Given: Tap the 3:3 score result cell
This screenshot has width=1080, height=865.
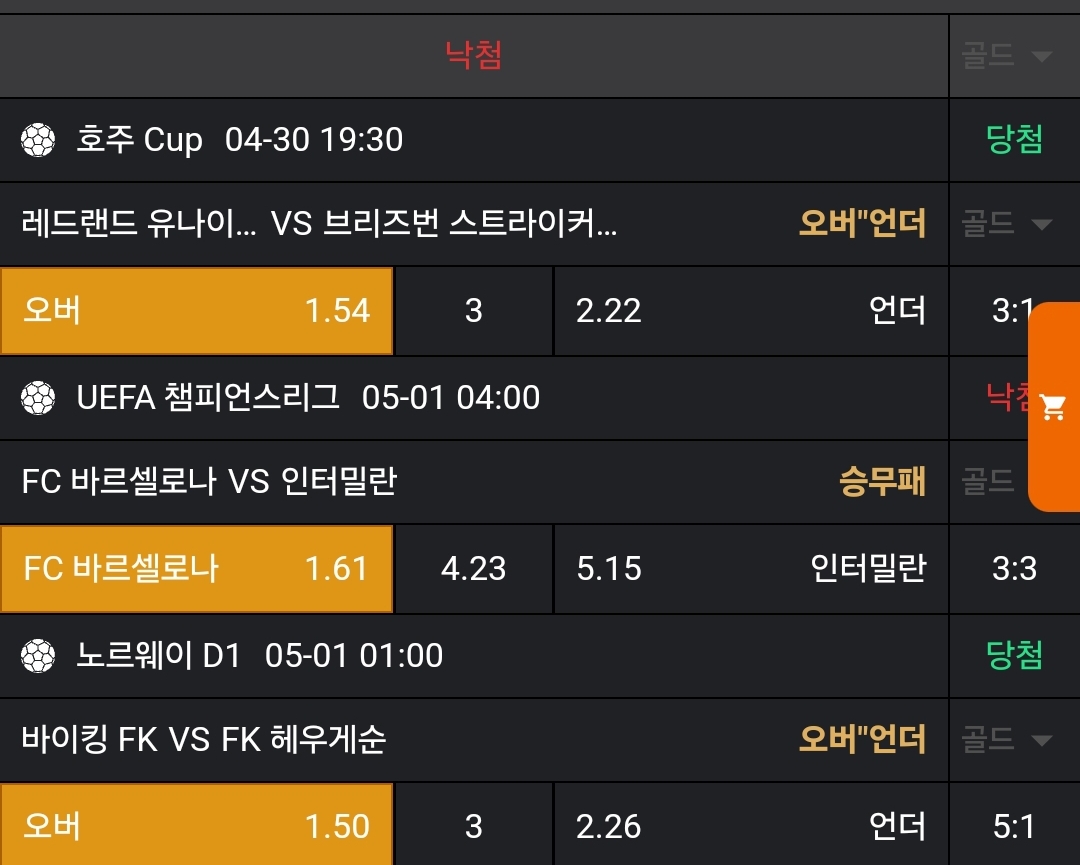Looking at the screenshot, I should [x=1014, y=569].
